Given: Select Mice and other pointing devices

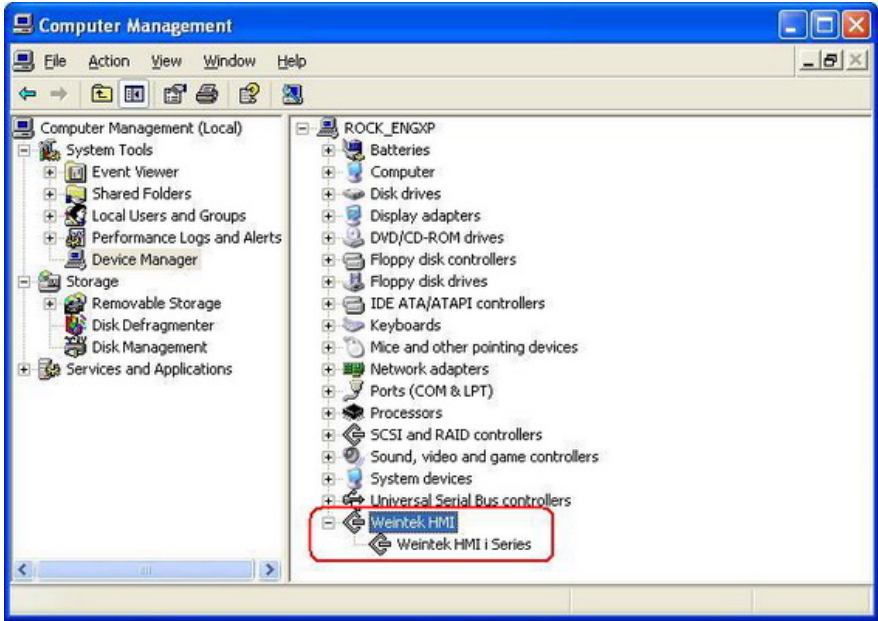Looking at the screenshot, I should coord(474,347).
